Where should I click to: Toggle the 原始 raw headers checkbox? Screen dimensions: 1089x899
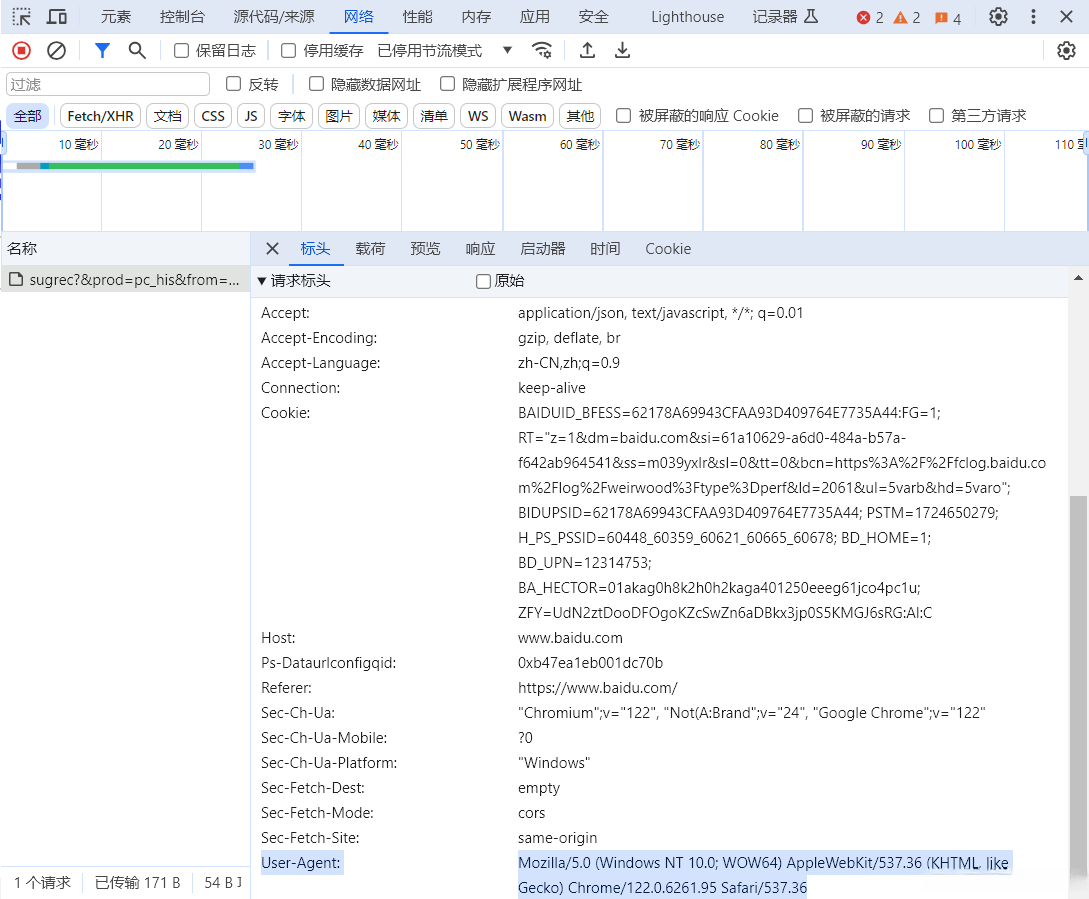(483, 281)
